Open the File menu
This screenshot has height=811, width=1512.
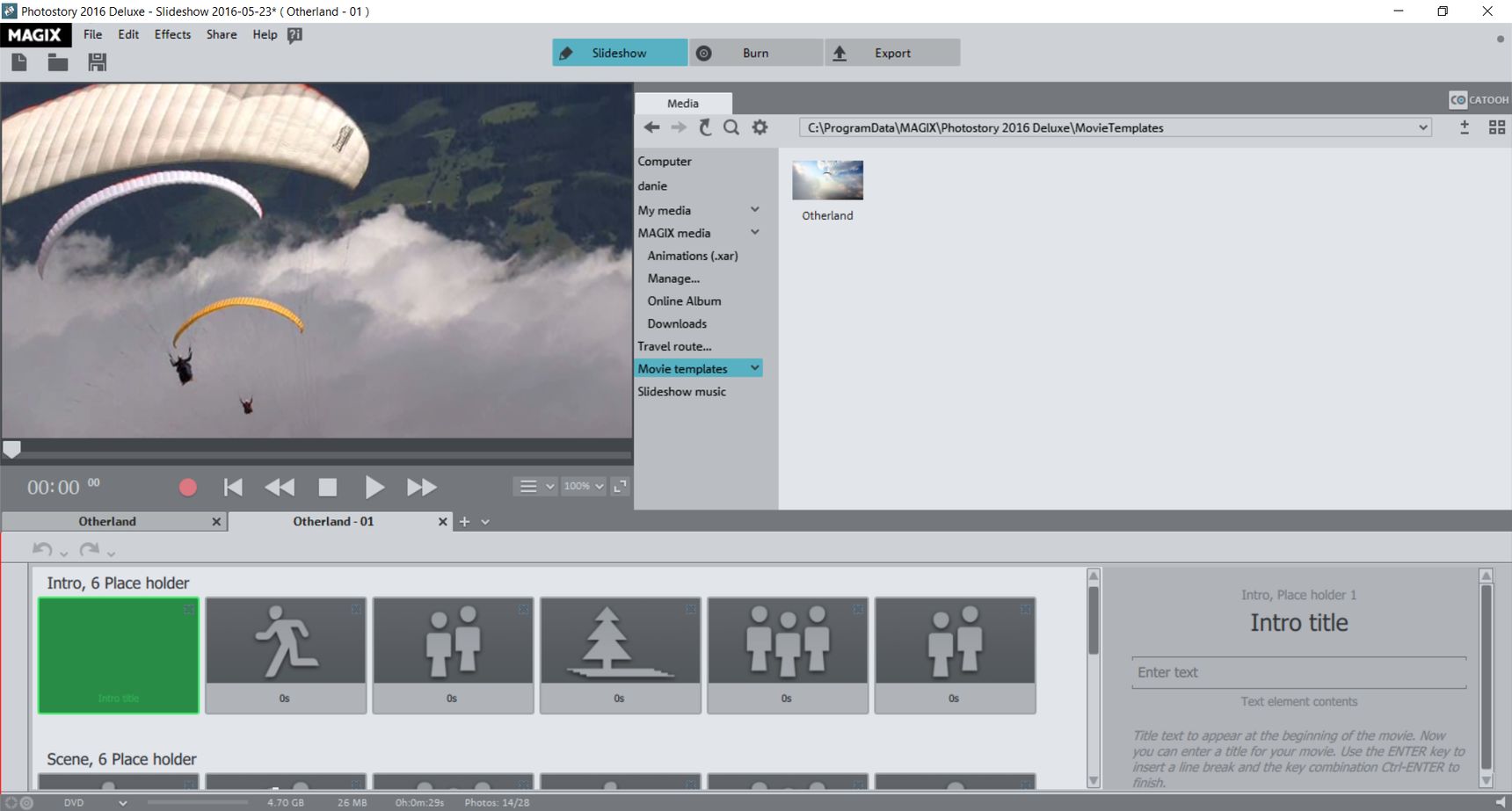pos(93,35)
